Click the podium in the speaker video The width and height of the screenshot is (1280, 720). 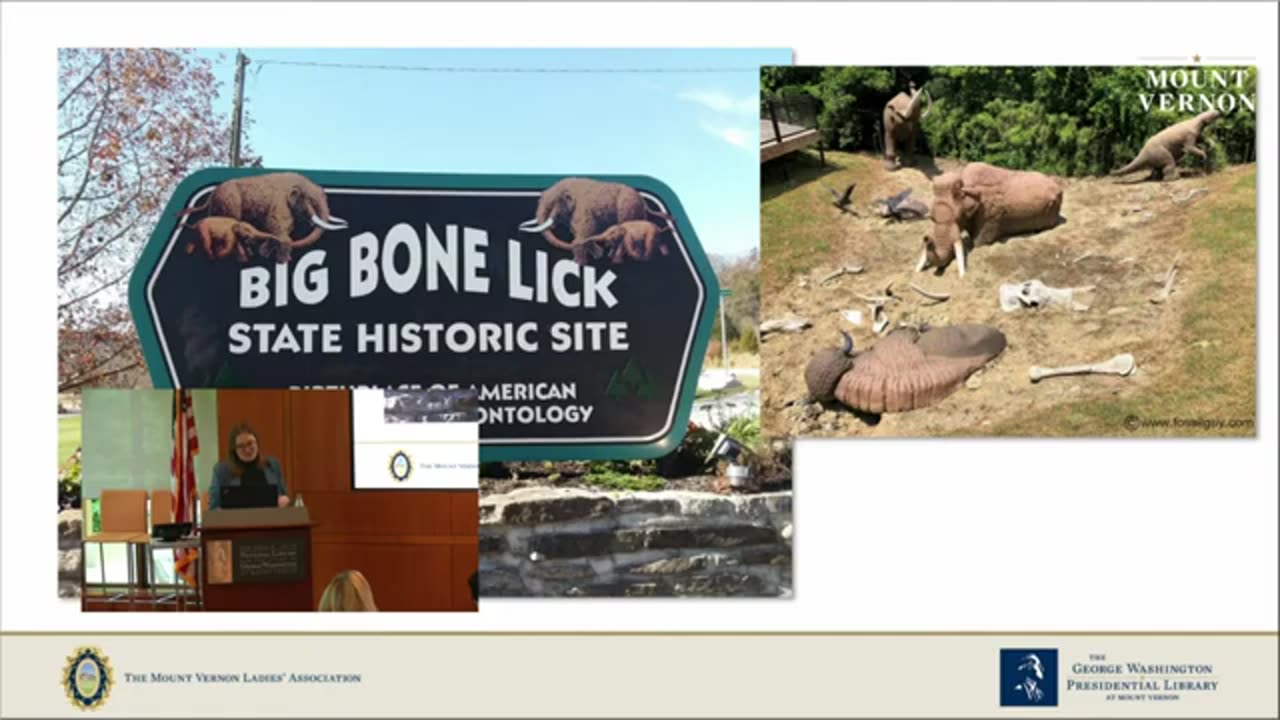point(257,557)
